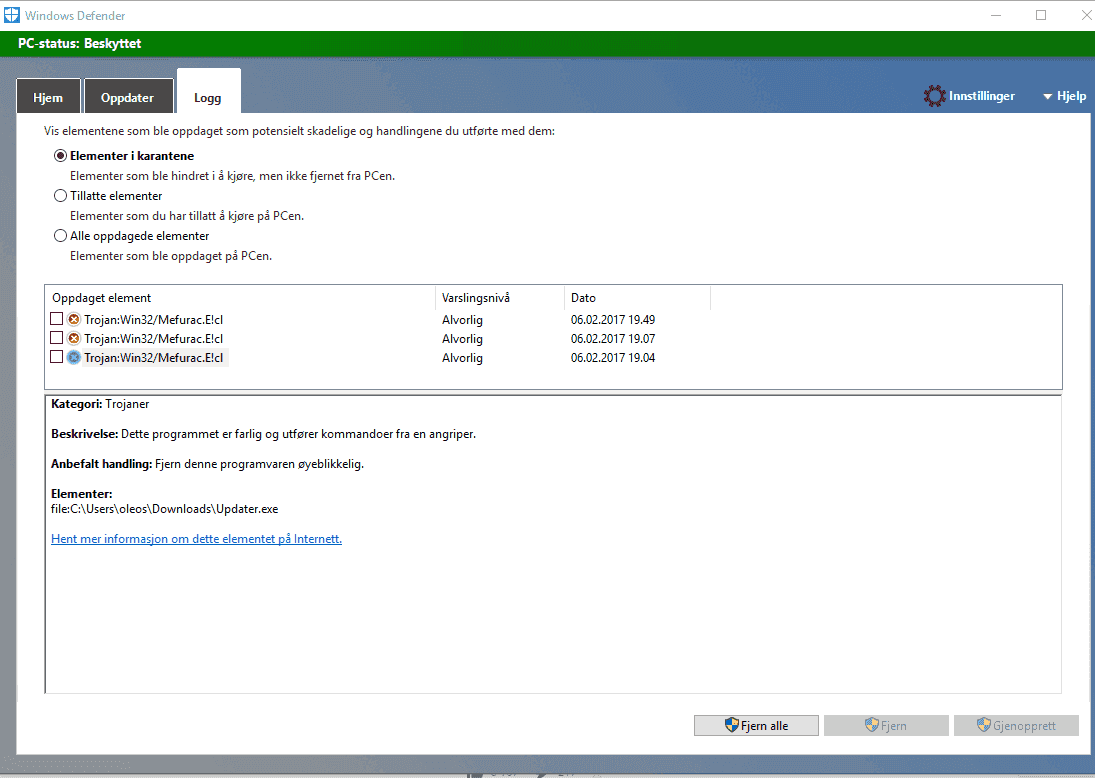Switch to the Oppdater tab
The height and width of the screenshot is (778, 1095).
tap(128, 97)
